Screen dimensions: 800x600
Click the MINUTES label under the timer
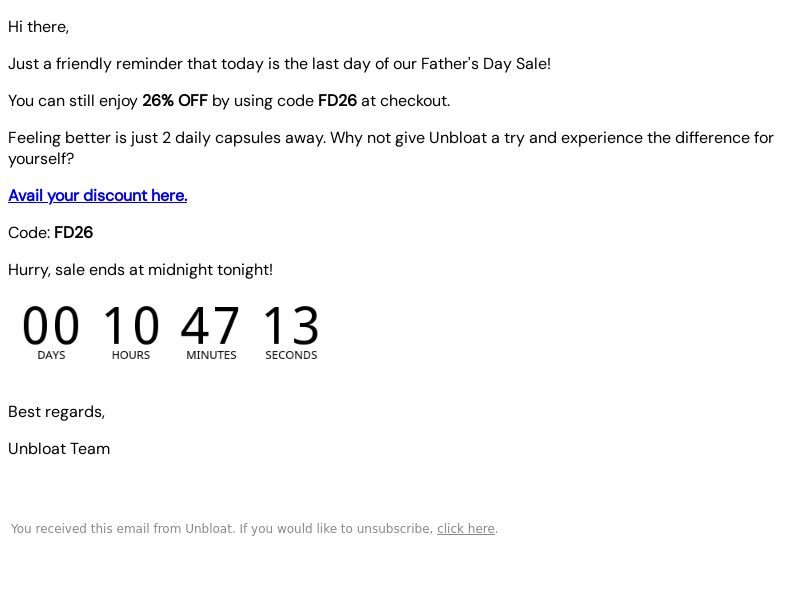211,355
